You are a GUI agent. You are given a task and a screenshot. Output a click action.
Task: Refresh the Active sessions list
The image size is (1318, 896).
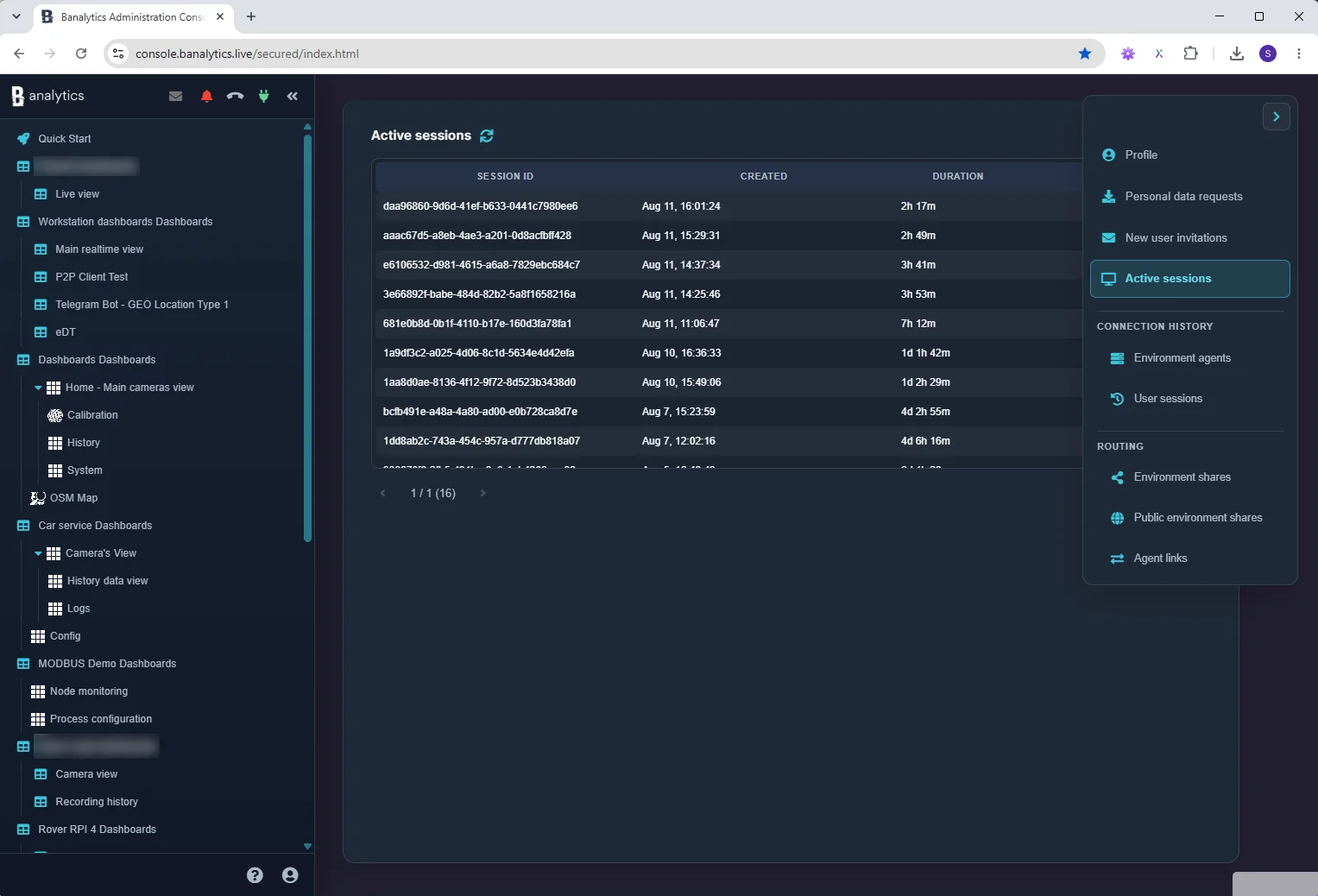coord(487,136)
